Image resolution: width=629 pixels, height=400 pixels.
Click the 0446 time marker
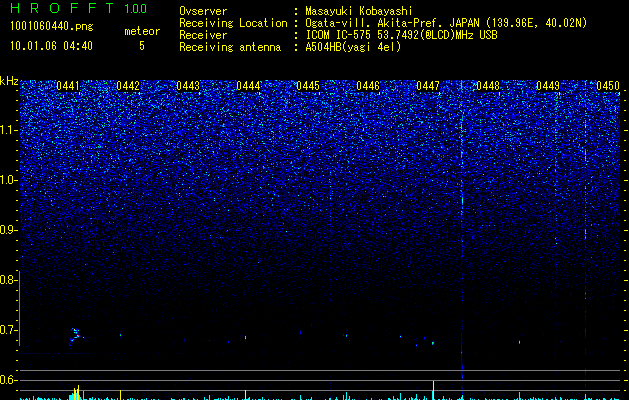coord(368,86)
